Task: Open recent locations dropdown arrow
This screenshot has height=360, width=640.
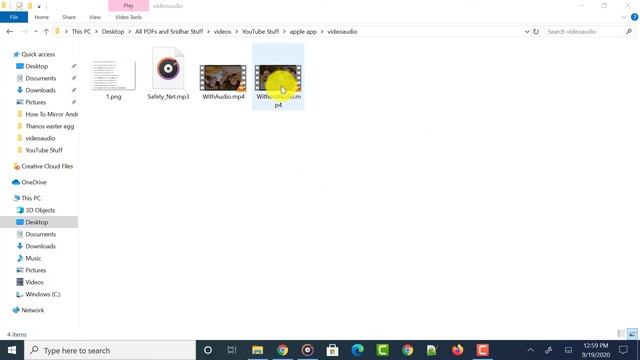Action: pyautogui.click(x=36, y=31)
